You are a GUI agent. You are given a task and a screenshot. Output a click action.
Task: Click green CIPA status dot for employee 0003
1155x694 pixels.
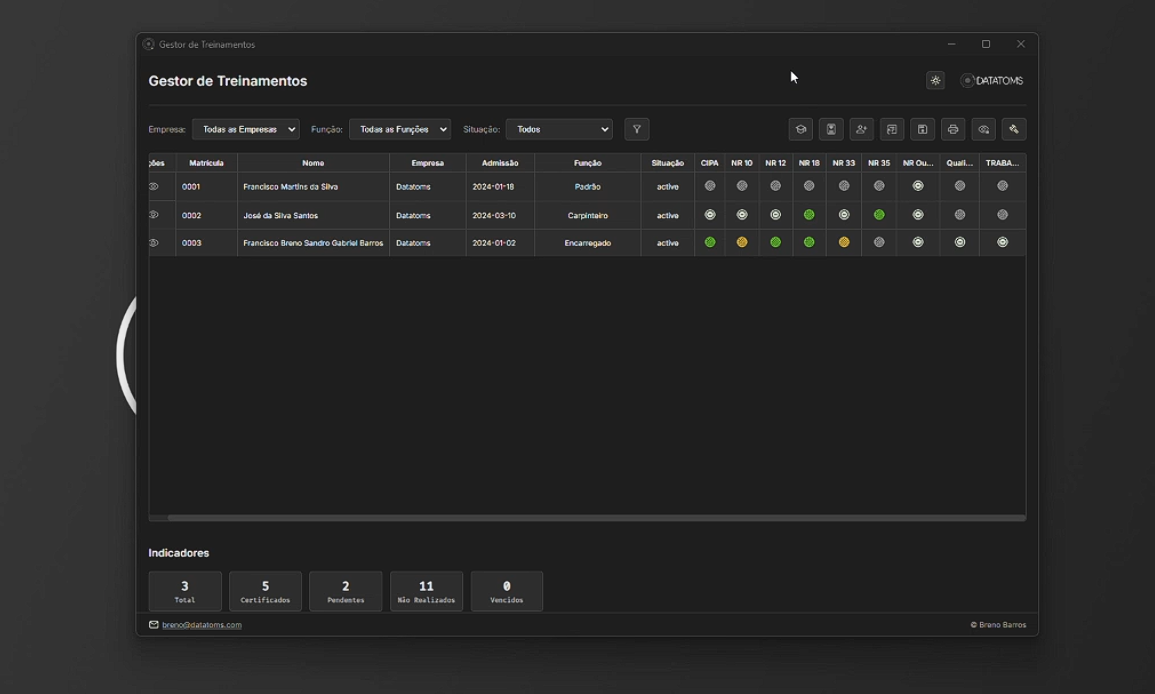[710, 242]
